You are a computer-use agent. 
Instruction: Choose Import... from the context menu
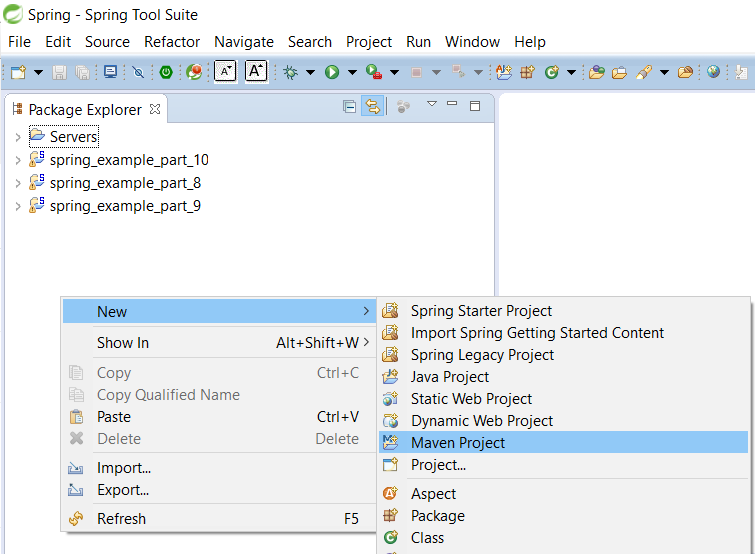[219, 468]
